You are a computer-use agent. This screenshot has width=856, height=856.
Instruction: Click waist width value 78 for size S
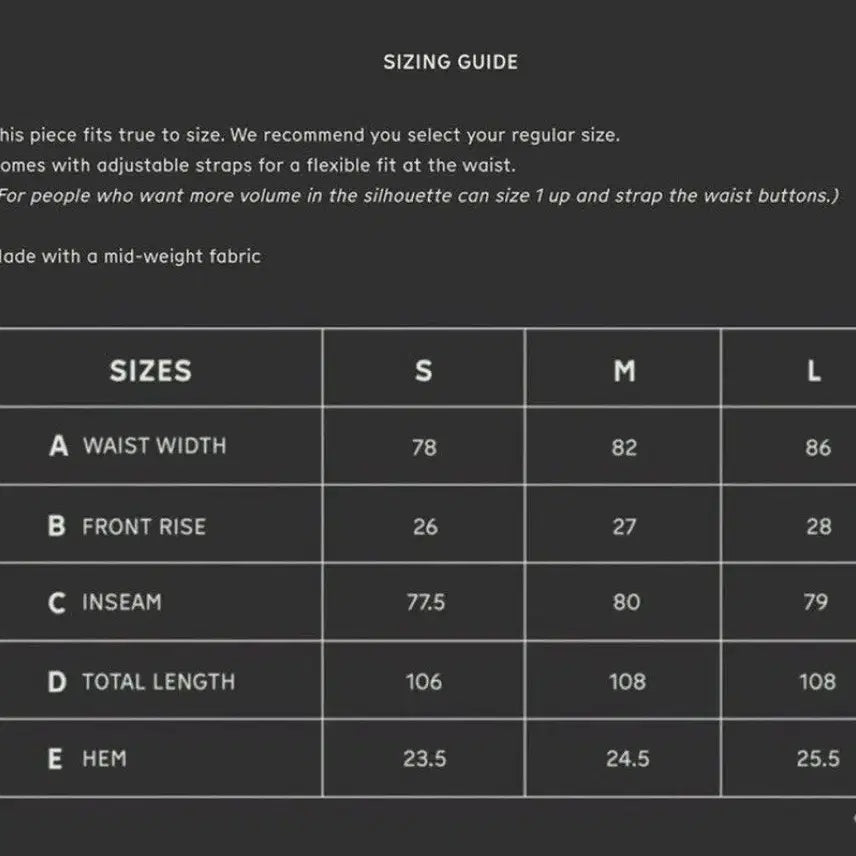(x=424, y=447)
